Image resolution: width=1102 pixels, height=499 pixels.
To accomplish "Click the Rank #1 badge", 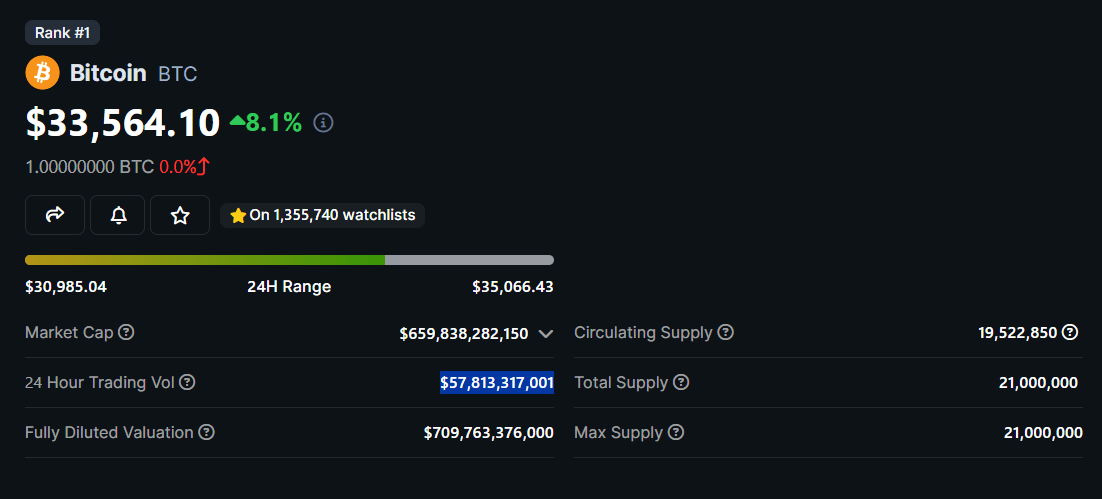I will coord(62,33).
